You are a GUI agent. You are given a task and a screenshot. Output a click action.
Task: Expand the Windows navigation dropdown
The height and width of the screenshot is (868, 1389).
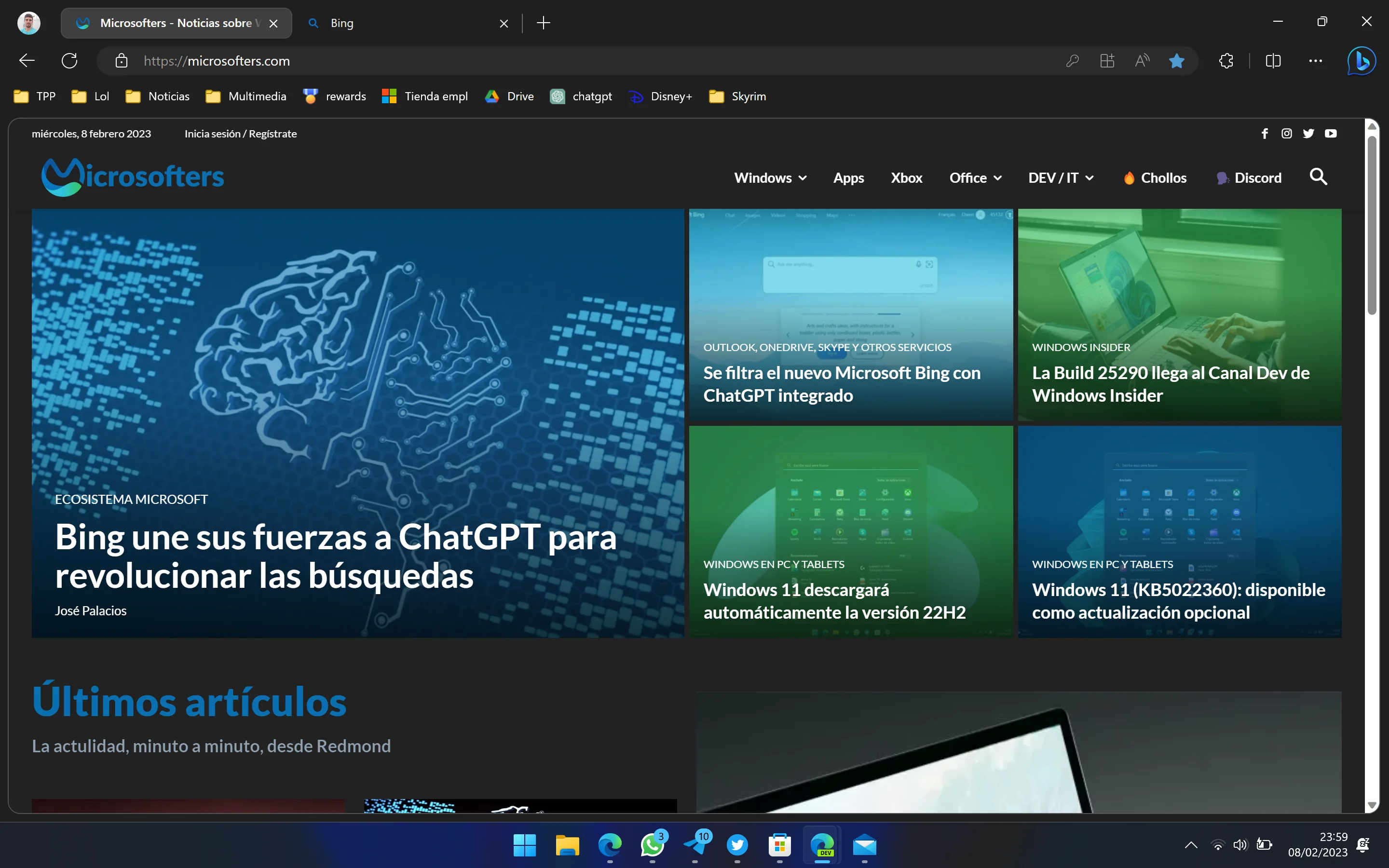point(770,177)
